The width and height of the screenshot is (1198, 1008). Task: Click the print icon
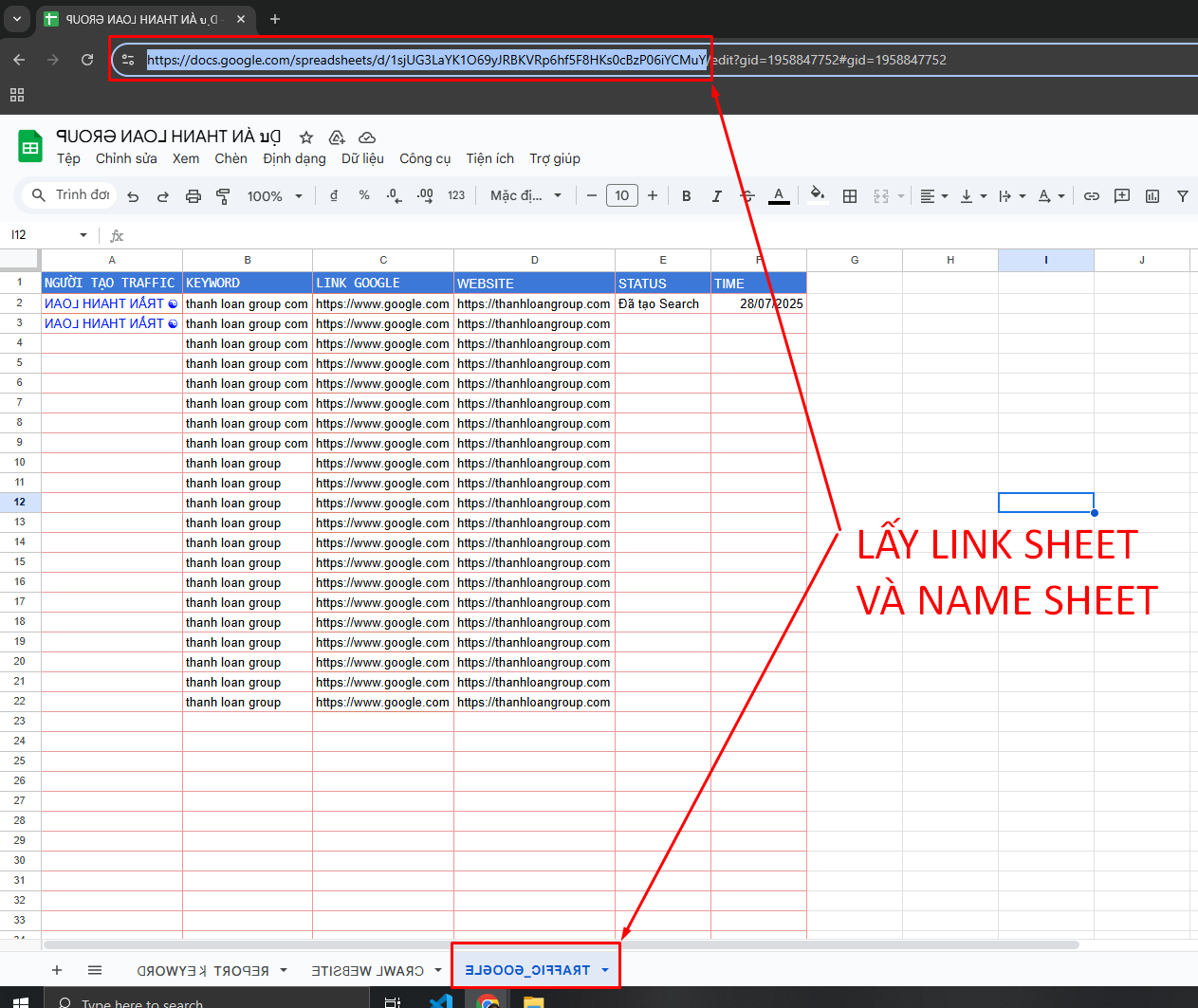point(194,196)
